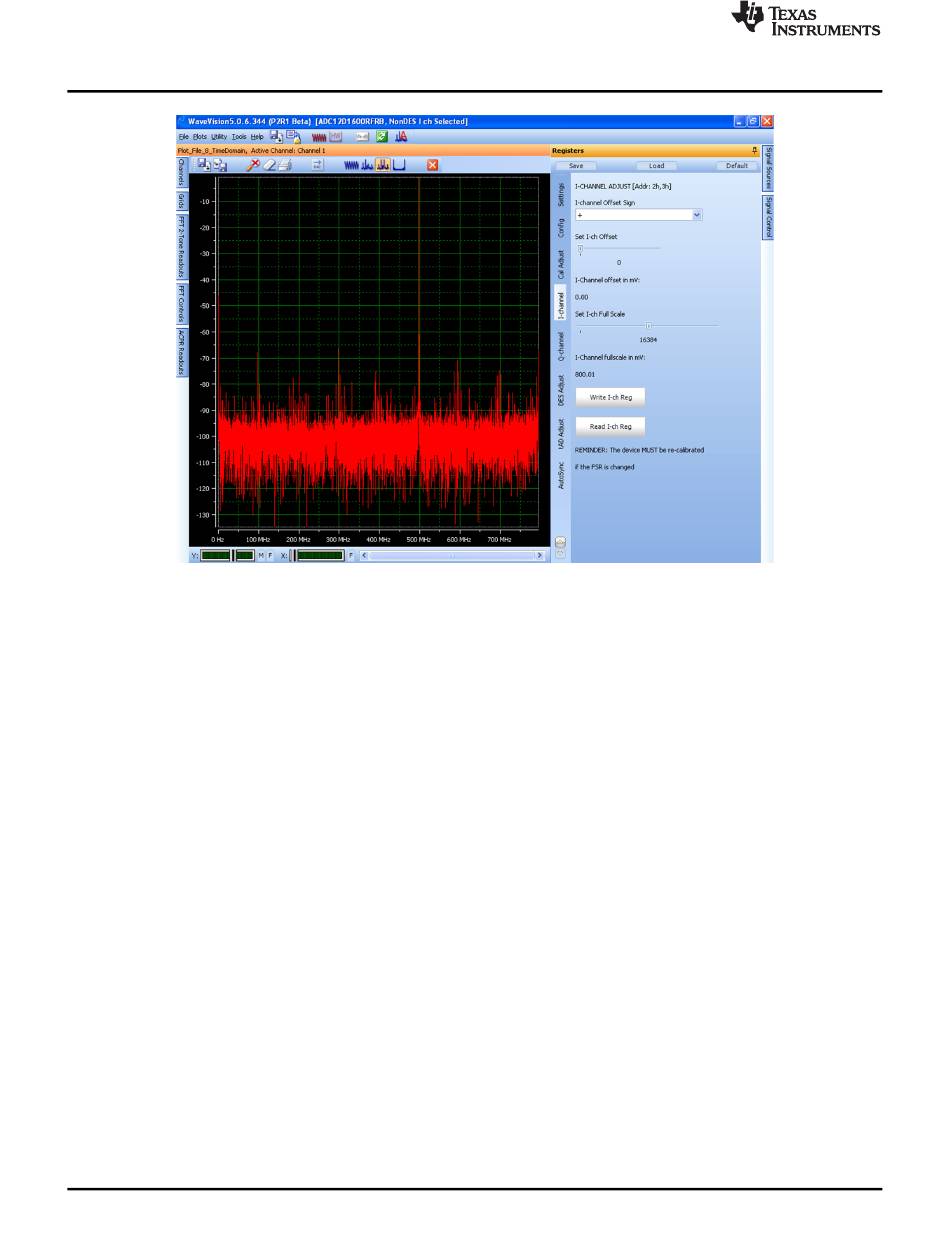950x1241 pixels.
Task: Open the FFT Controls side tab
Action: pyautogui.click(x=182, y=305)
